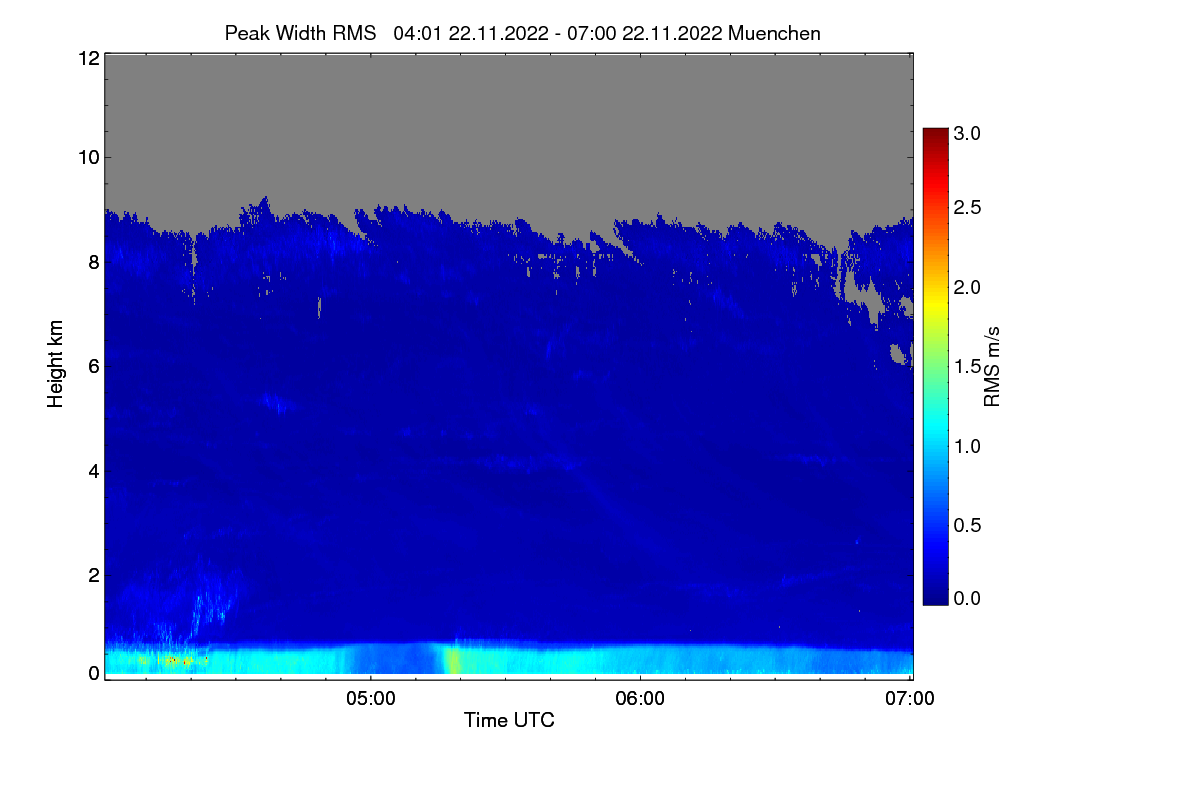Viewport: 1200px width, 800px height.
Task: Click the height axis tick label '6'
Action: coord(93,366)
